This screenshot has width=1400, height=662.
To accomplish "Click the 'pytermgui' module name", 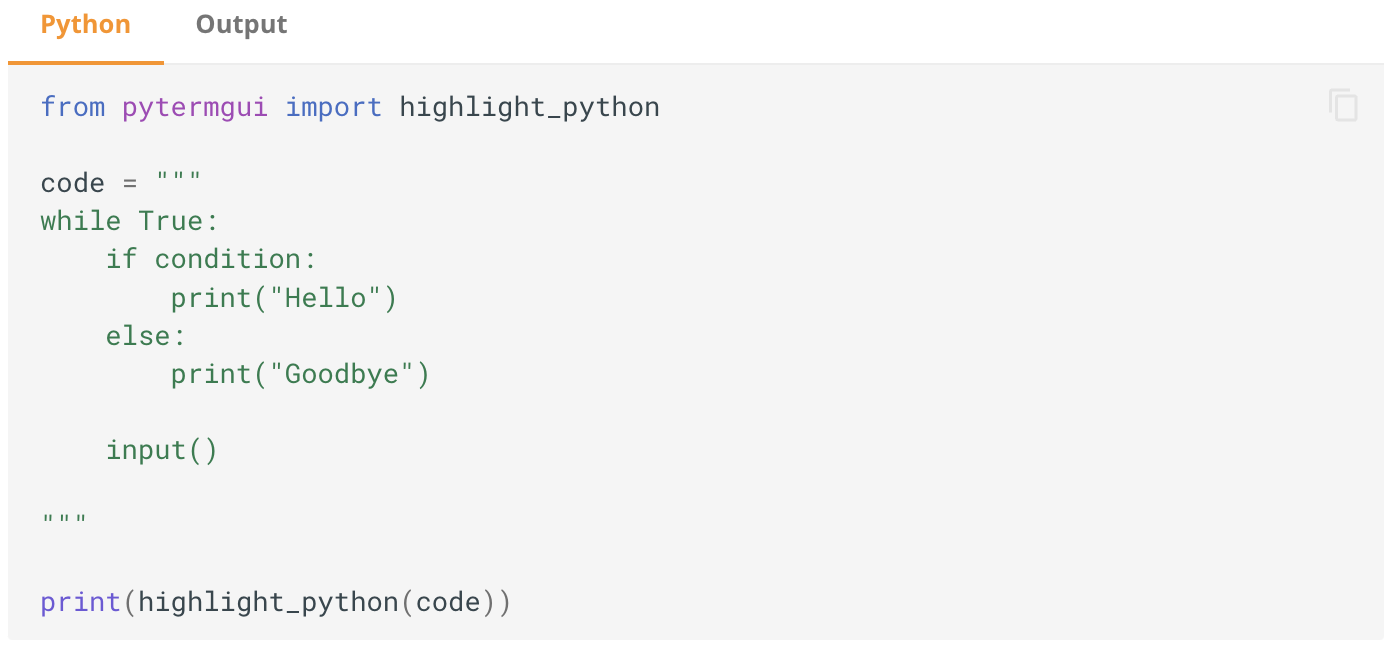I will coord(195,107).
